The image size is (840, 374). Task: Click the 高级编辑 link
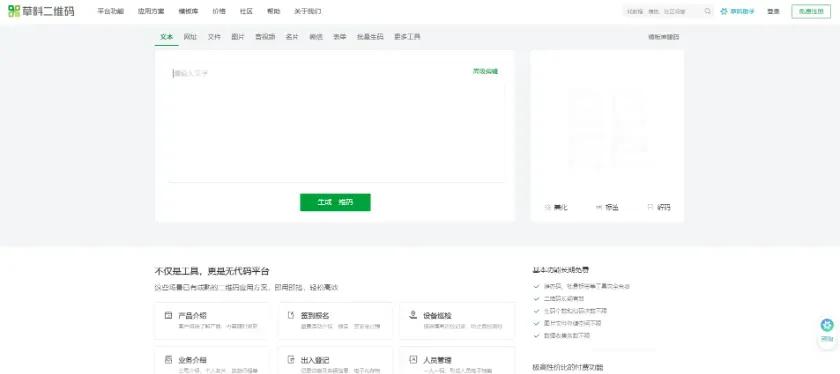[x=485, y=71]
